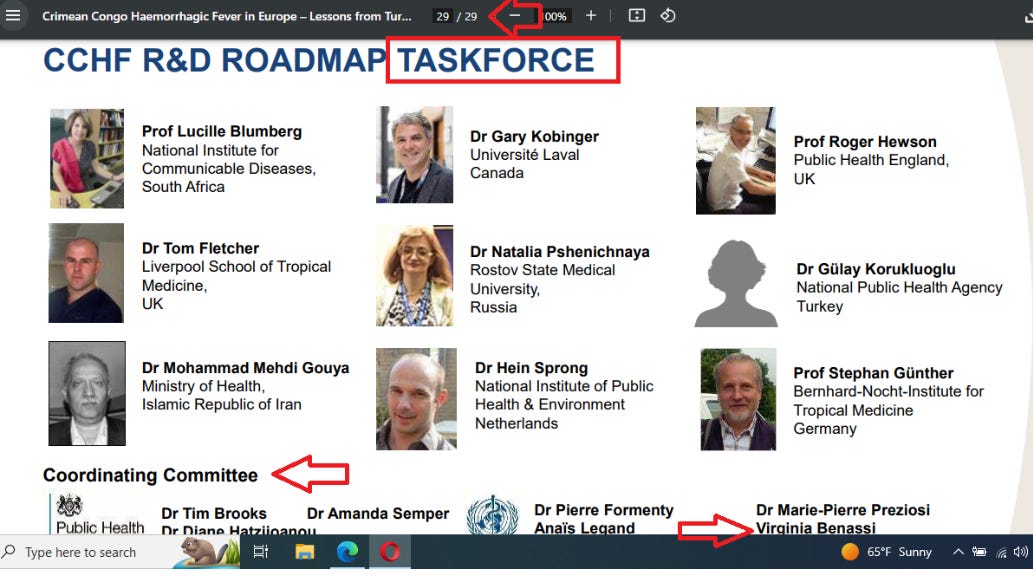Click Dr Gary Kobinger's photo
The height and width of the screenshot is (576, 1033).
(x=414, y=155)
